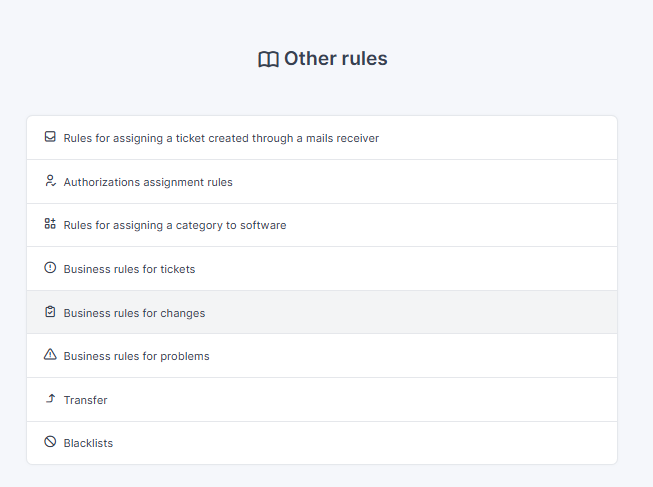Go to Business rules for tickets
653x487 pixels.
[129, 269]
